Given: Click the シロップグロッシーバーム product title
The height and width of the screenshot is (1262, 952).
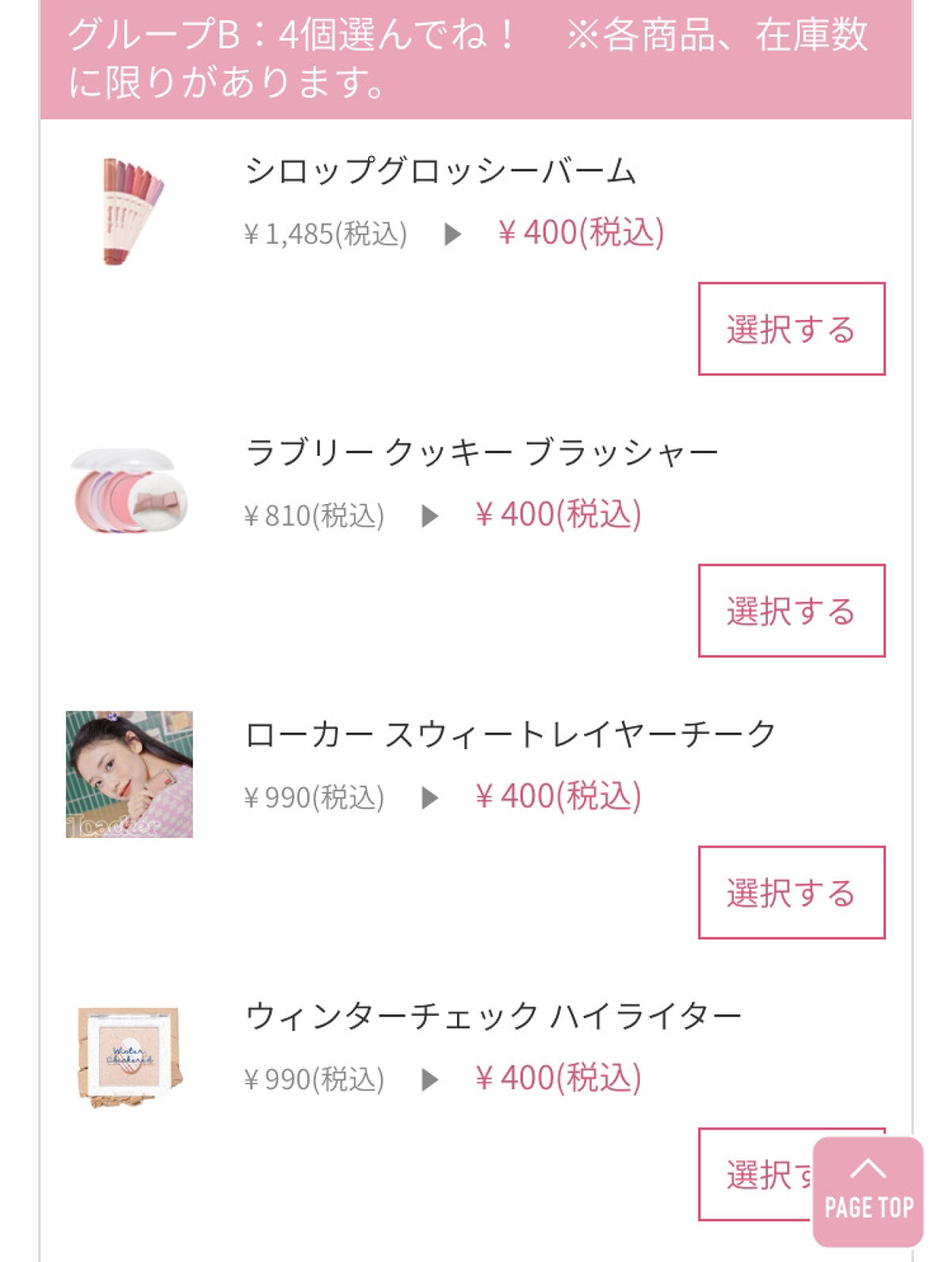Looking at the screenshot, I should (440, 171).
